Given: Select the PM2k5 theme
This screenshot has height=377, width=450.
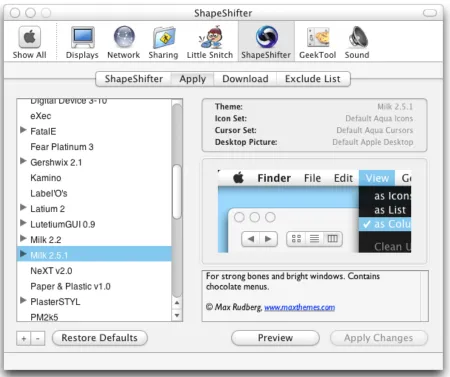Looking at the screenshot, I should pyautogui.click(x=44, y=317).
